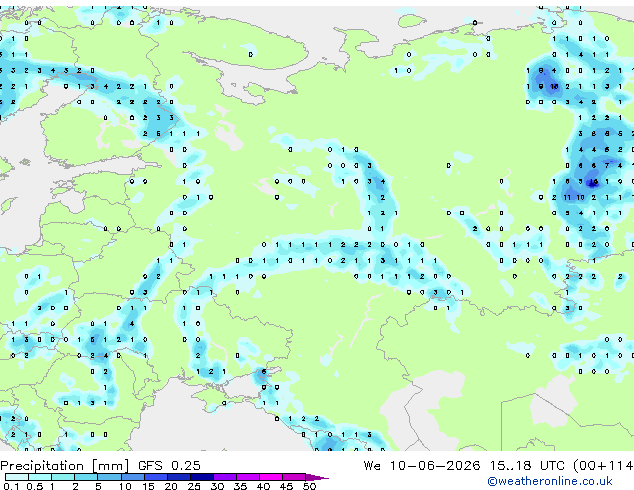Click legend scale label "15"

(x=148, y=486)
